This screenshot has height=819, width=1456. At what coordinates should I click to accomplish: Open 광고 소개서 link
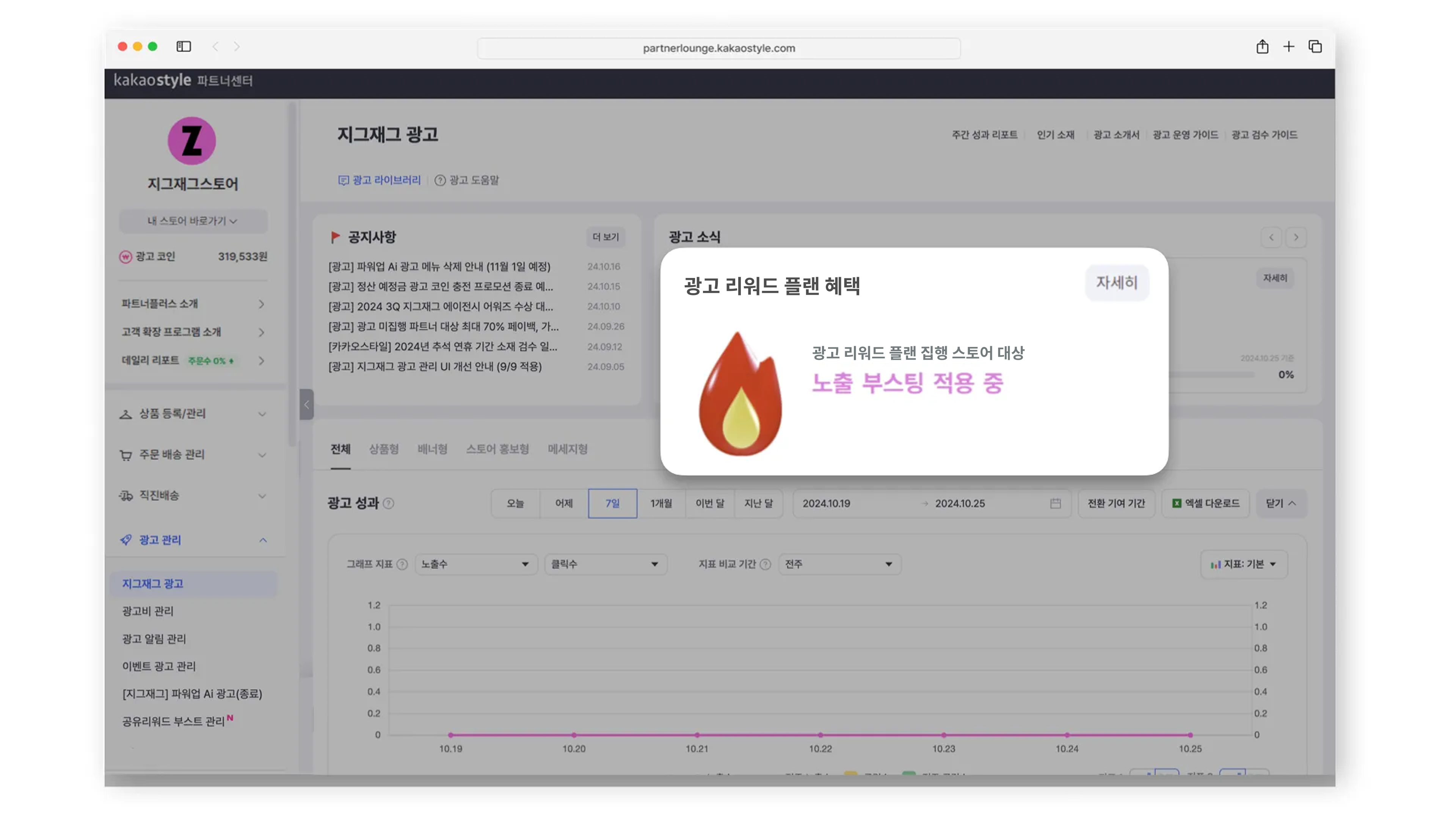[1116, 135]
